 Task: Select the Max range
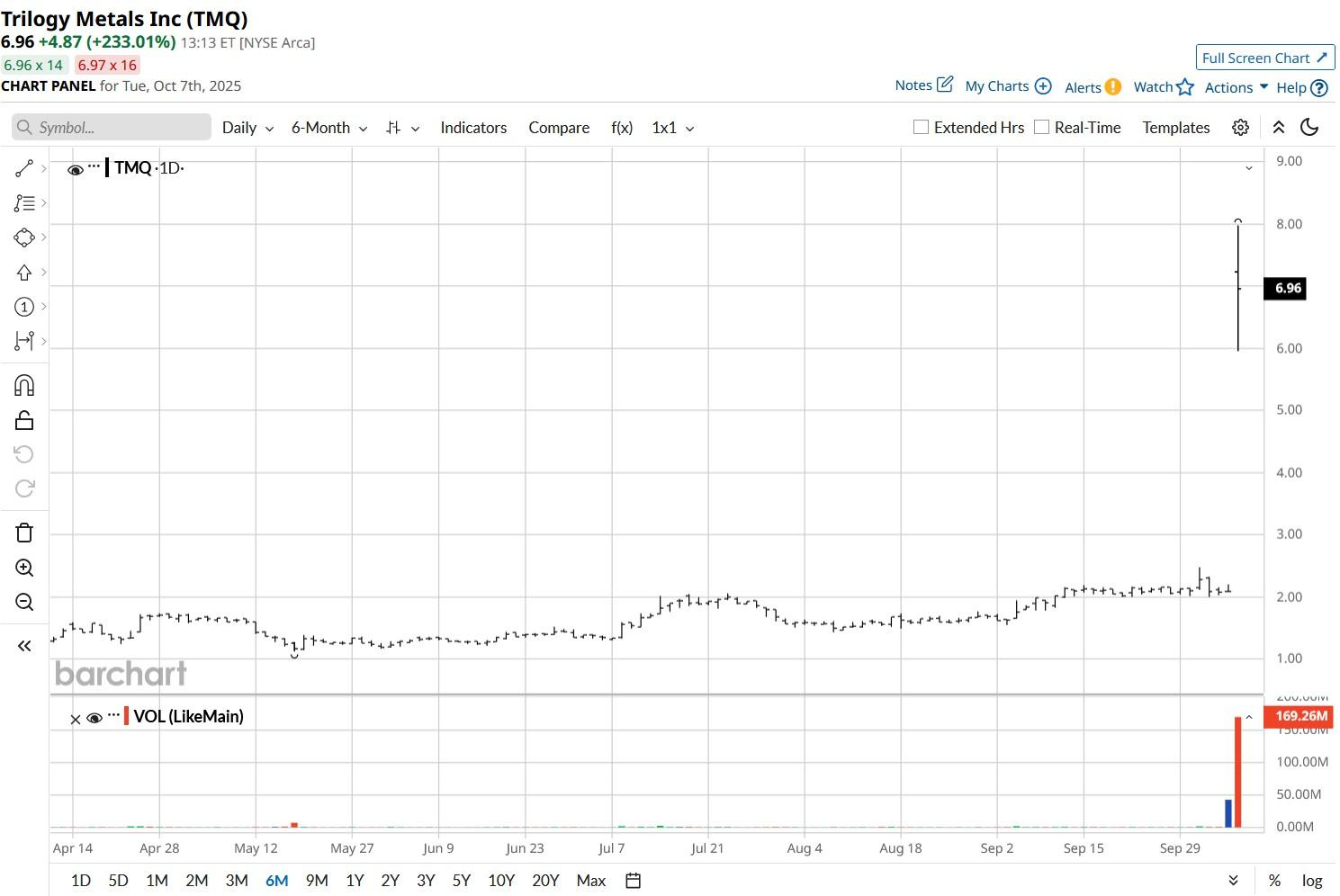pyautogui.click(x=590, y=881)
